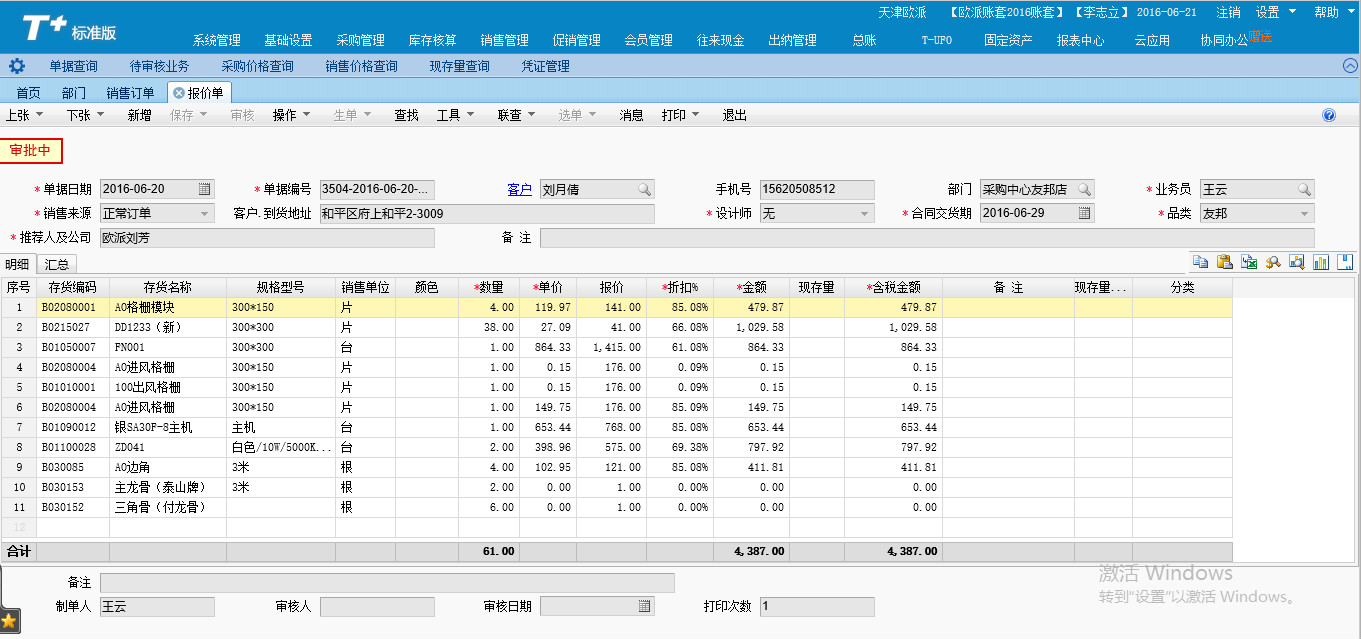
Task: Open the calendar picker for 单据日期
Action: [x=204, y=189]
